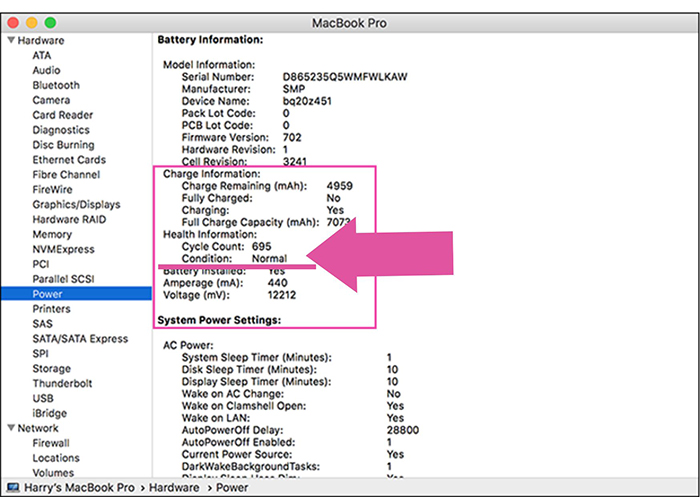Screen dimensions: 700x497
Task: Click the Network category label
Action: [38, 428]
